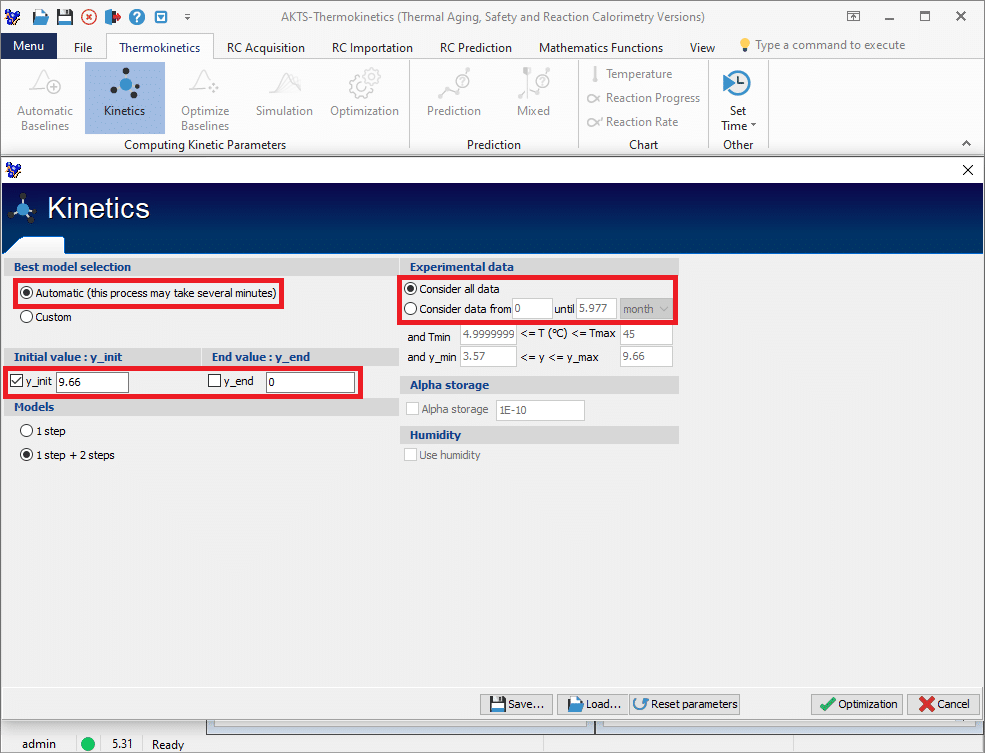Collapse the ribbon with the chevron
This screenshot has width=985, height=753.
coord(967,144)
